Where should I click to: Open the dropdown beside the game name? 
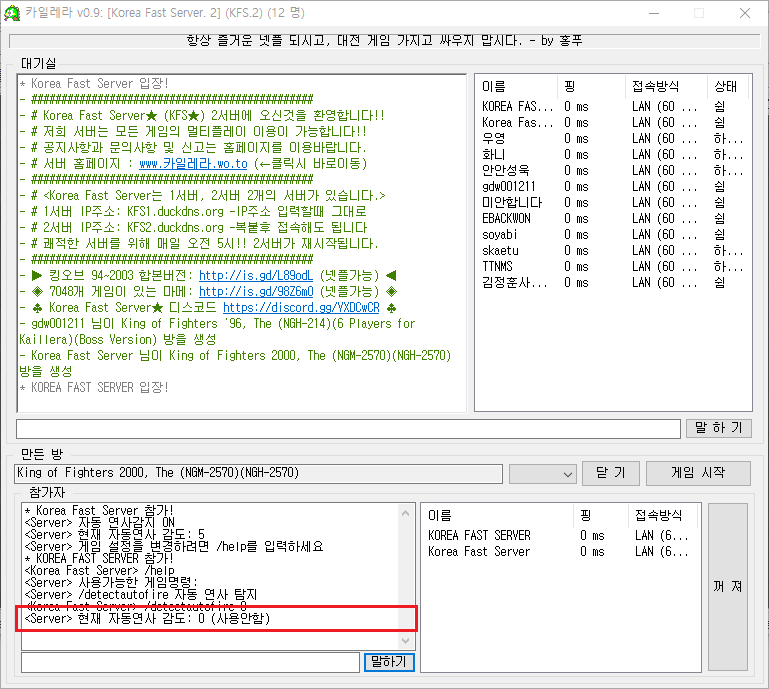coord(542,474)
